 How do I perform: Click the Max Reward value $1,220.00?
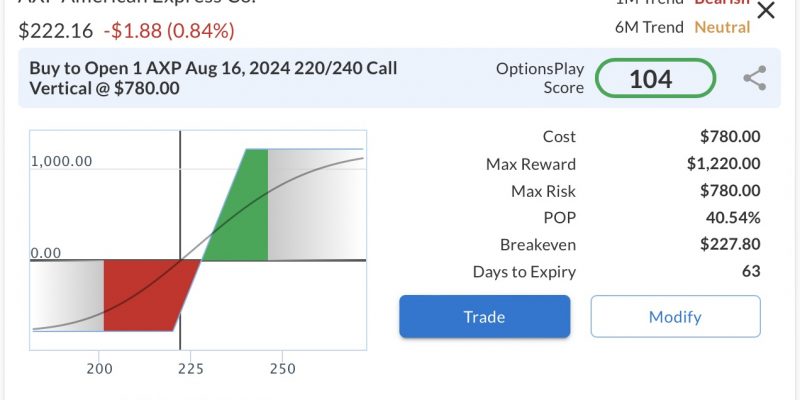tap(723, 164)
